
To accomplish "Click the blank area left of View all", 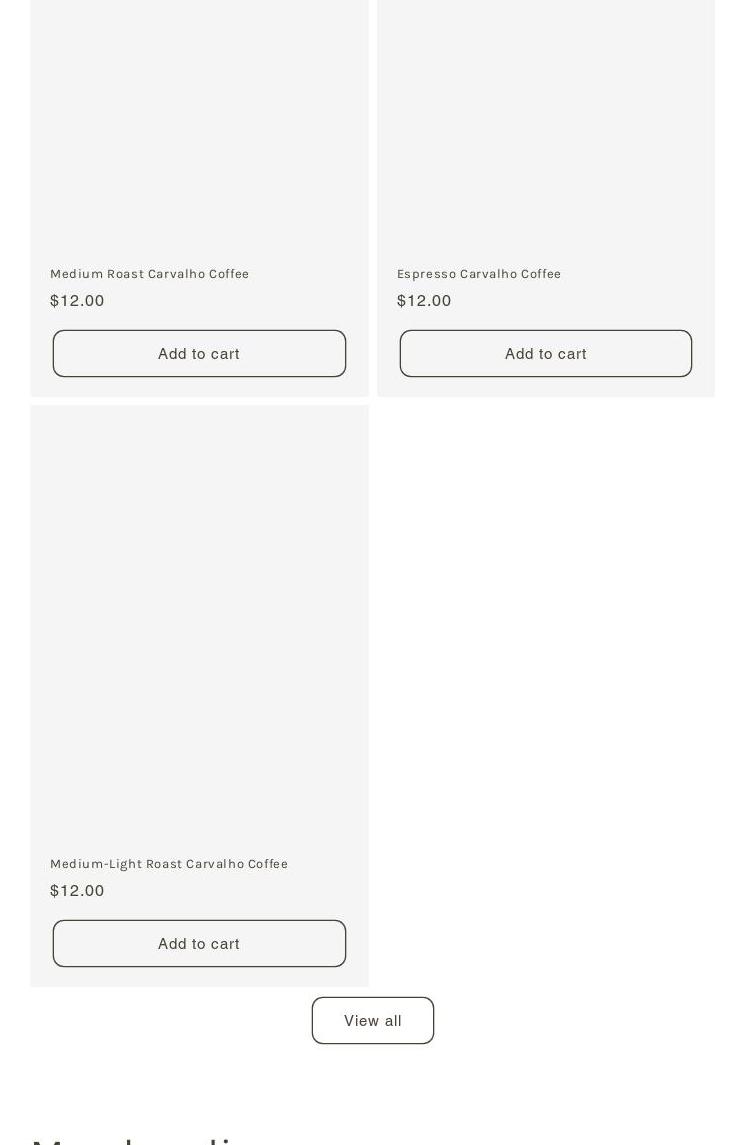I will [160, 1020].
